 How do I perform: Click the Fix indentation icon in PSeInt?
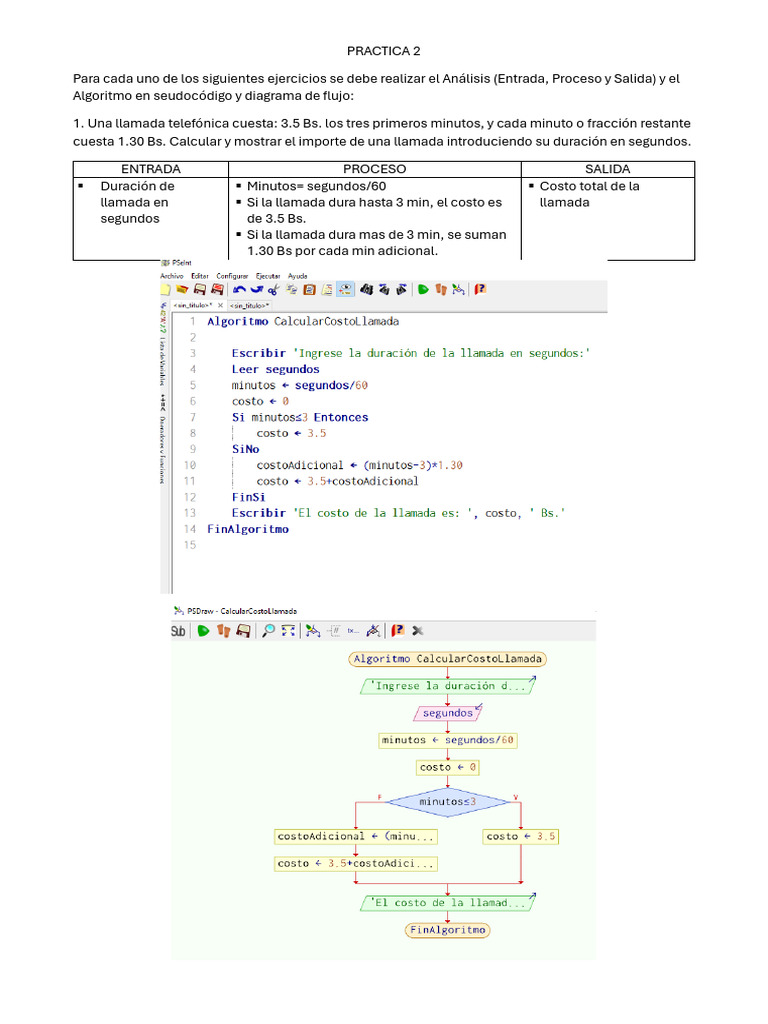point(327,289)
